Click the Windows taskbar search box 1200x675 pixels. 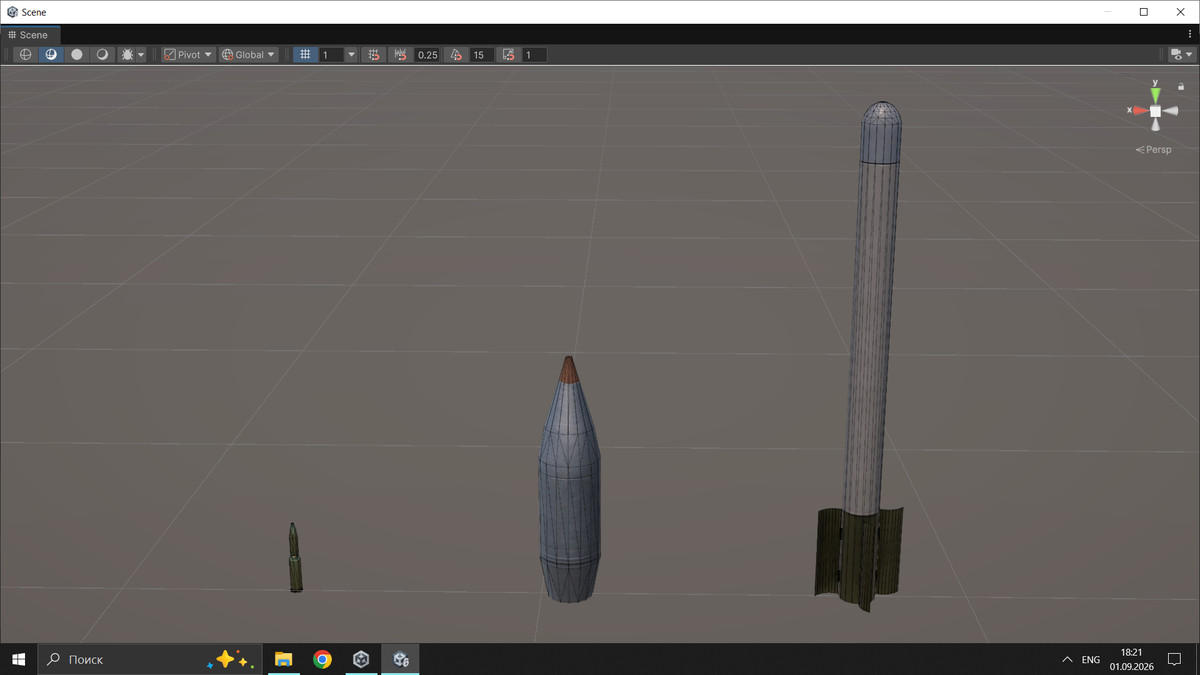[150, 659]
